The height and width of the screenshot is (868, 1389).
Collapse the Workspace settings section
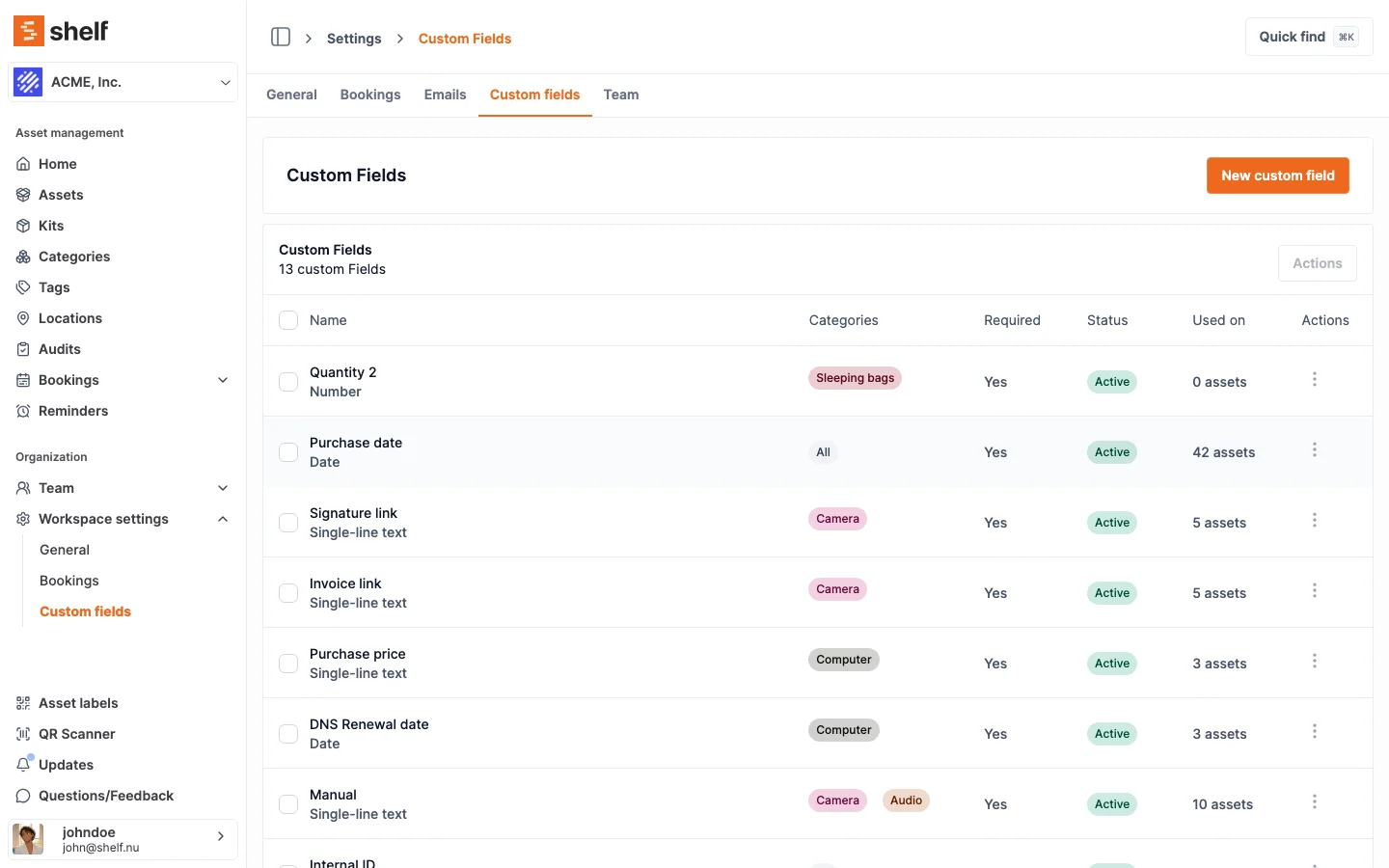click(x=223, y=519)
